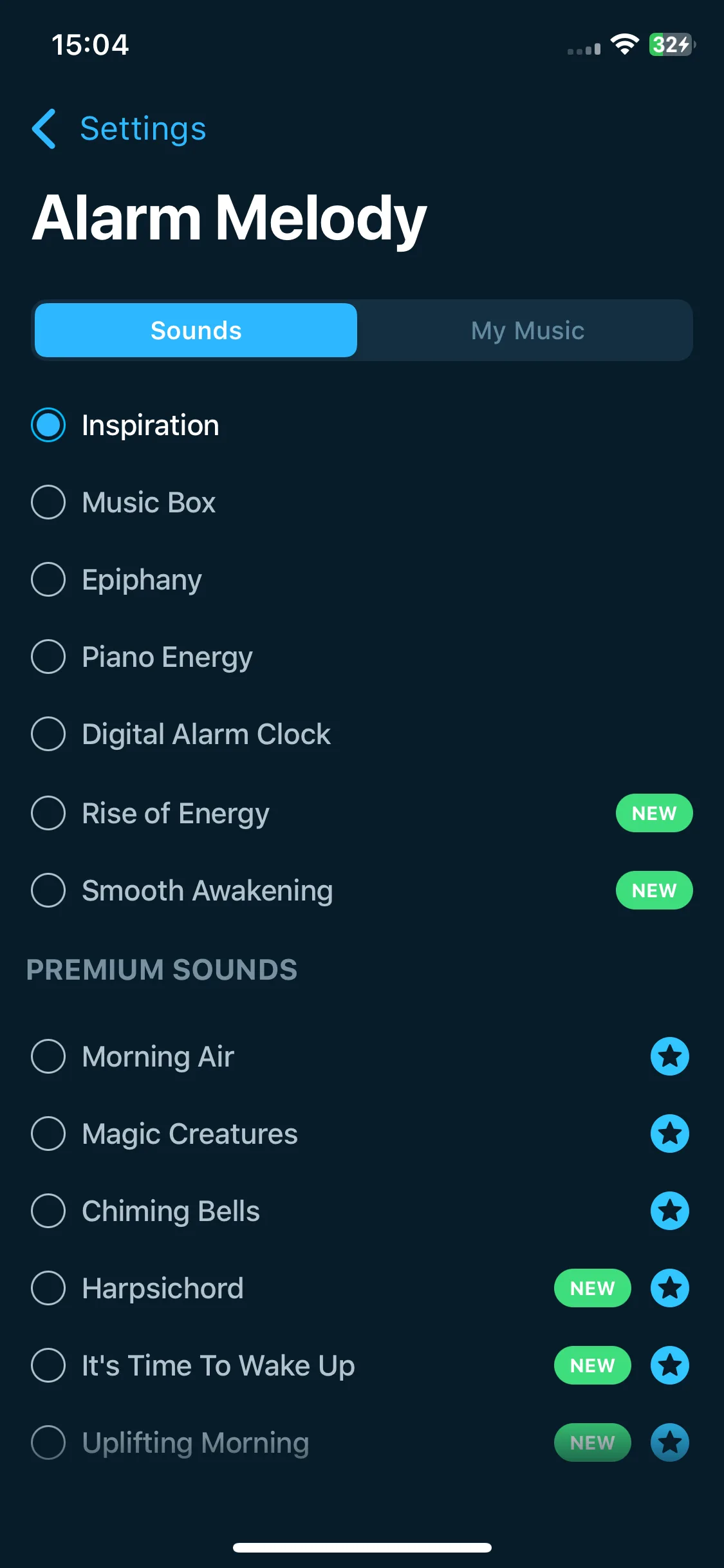The height and width of the screenshot is (1568, 724).
Task: Choose the Piano Energy radio option
Action: [x=48, y=657]
